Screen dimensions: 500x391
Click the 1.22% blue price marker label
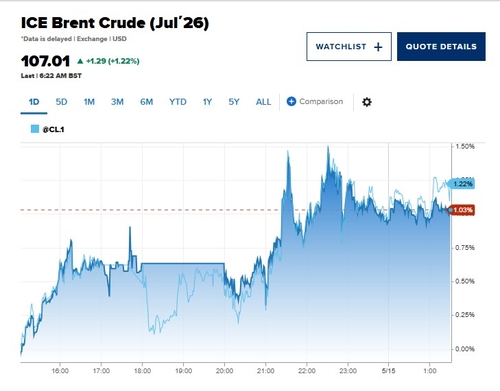coord(462,184)
